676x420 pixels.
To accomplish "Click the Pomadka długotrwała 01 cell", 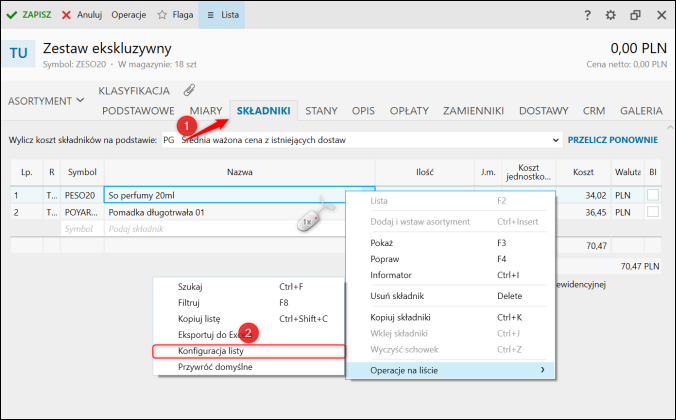I will click(x=225, y=212).
